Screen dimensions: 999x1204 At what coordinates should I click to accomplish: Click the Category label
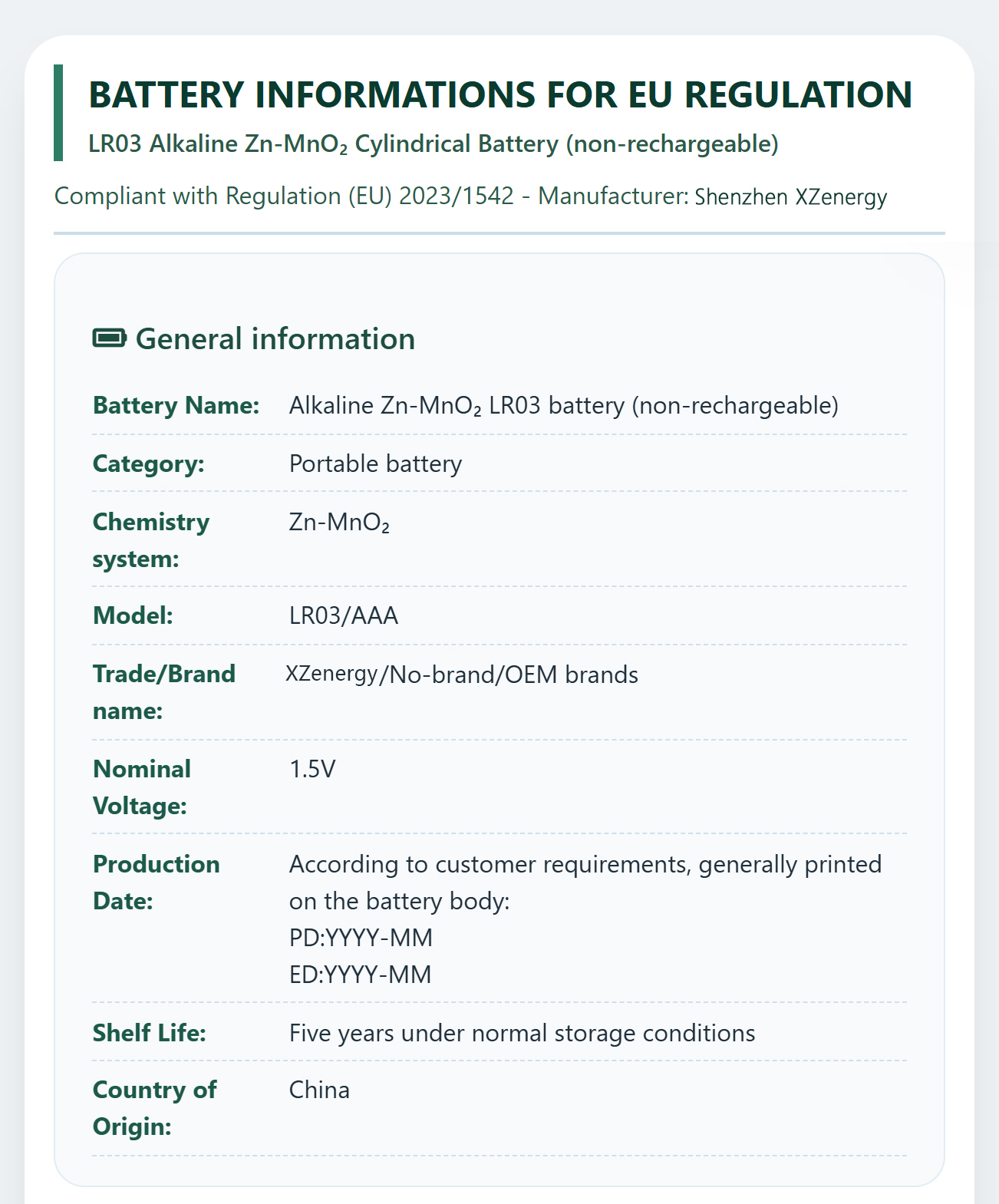pyautogui.click(x=149, y=463)
